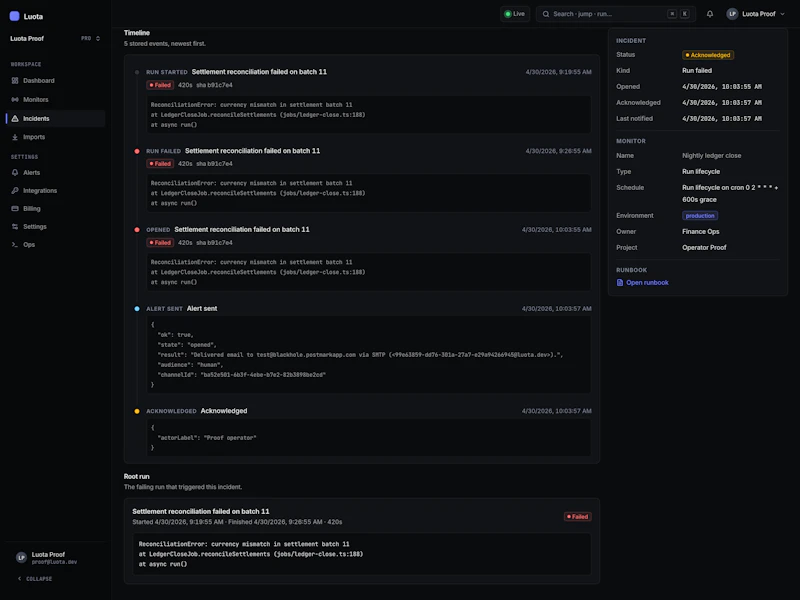Open the Settings sliders icon
Screen dimensions: 800x600
coord(15,227)
